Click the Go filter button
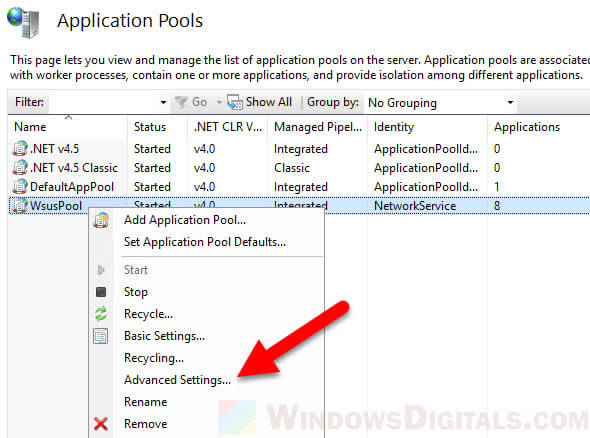 pos(191,102)
